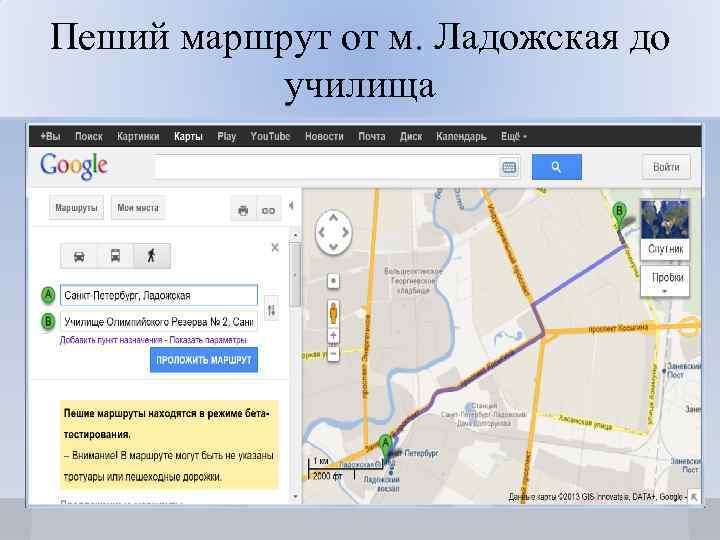Zoom out with the minus button

[x=333, y=354]
